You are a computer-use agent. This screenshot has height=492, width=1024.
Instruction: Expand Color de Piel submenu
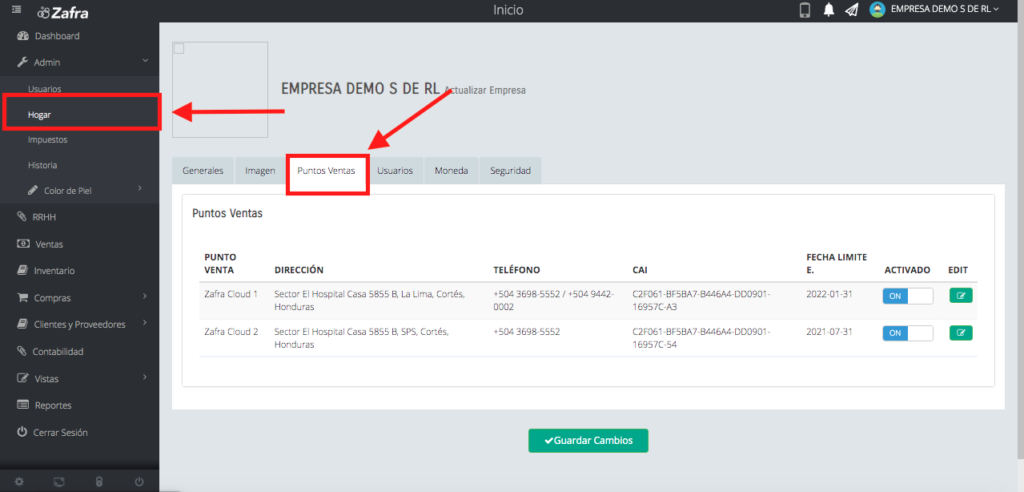pyautogui.click(x=79, y=191)
